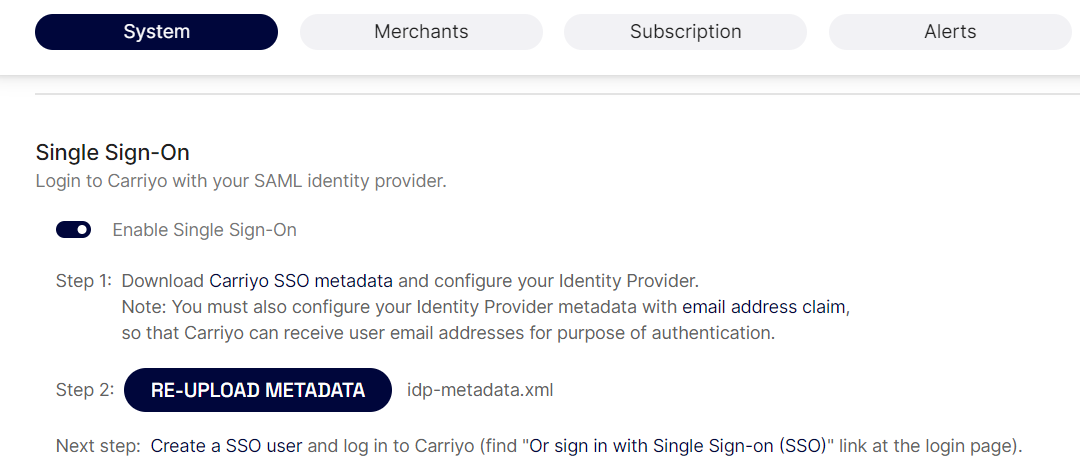This screenshot has width=1080, height=475.
Task: Click the Single Sign-On section heading
Action: coord(112,152)
